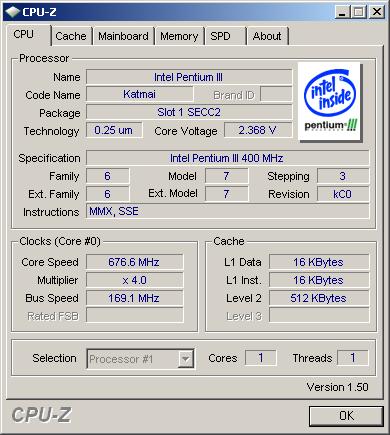Viewport: 390px width, 435px height.
Task: Switch to the Memory tab
Action: point(179,36)
